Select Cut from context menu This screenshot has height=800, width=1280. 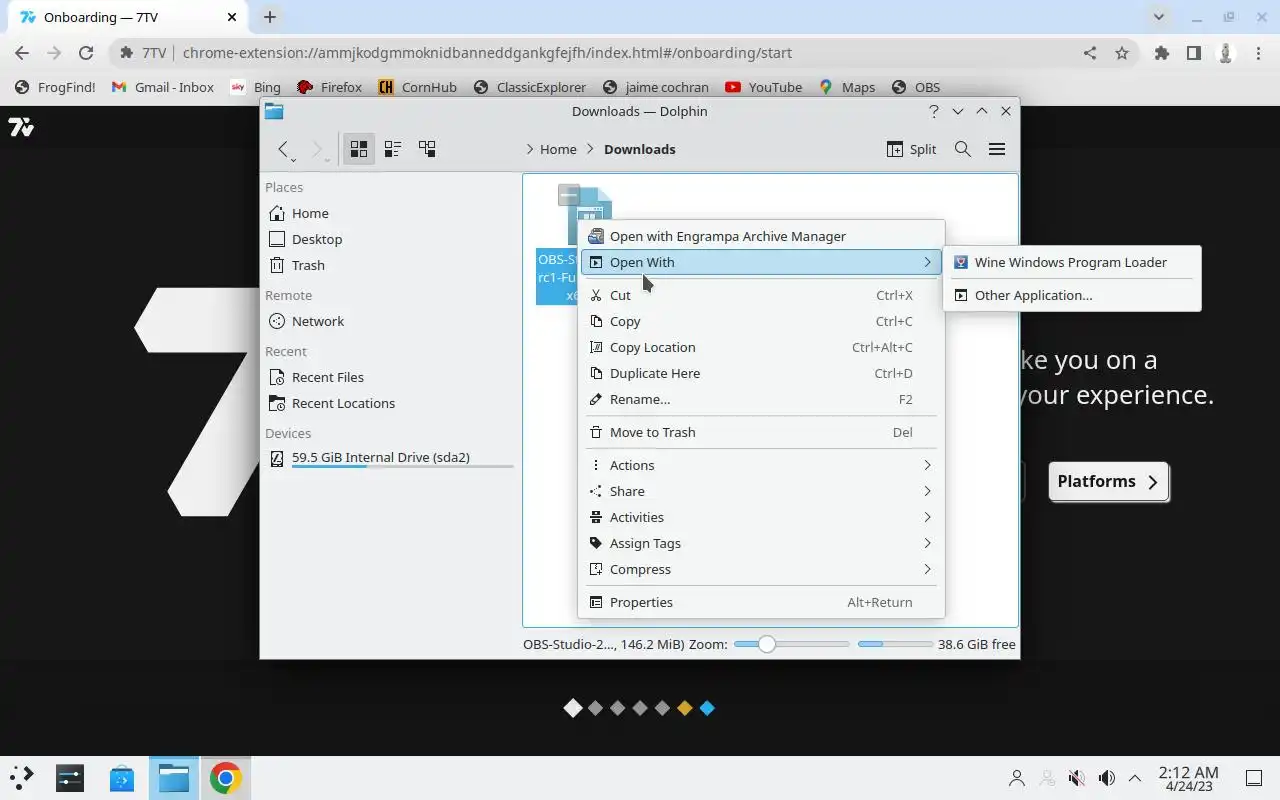(762, 295)
